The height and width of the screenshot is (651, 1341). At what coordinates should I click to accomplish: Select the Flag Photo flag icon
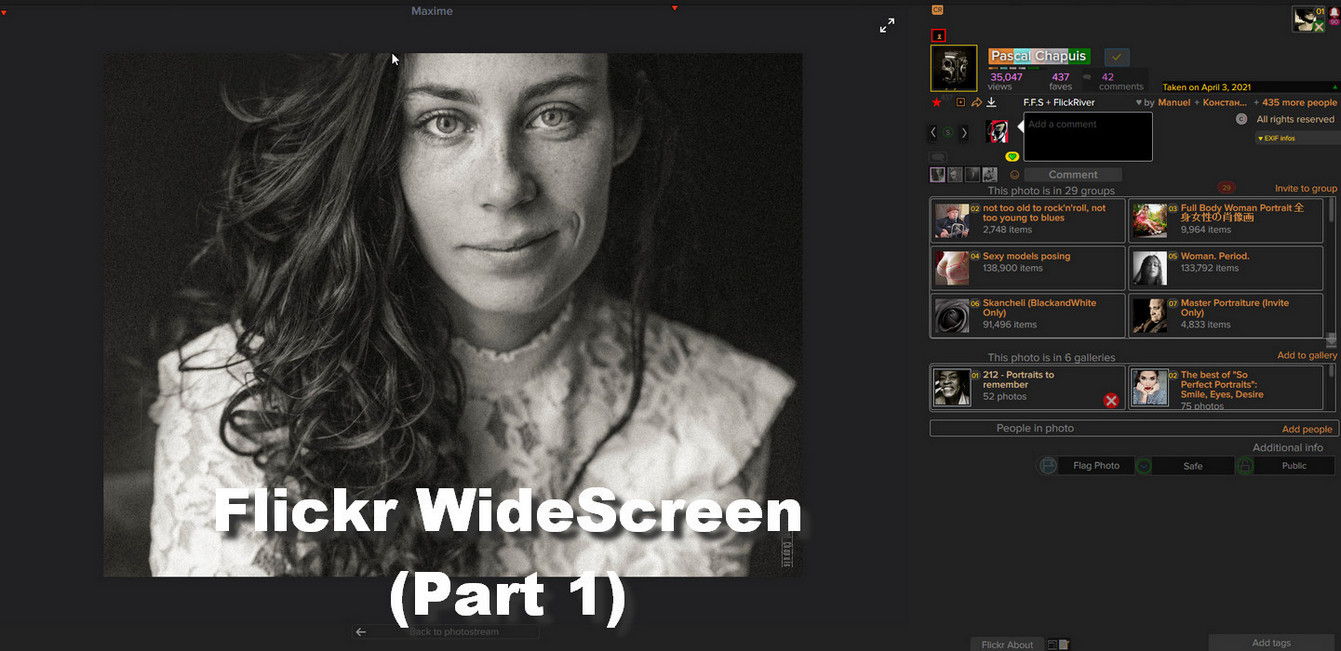click(x=1047, y=465)
